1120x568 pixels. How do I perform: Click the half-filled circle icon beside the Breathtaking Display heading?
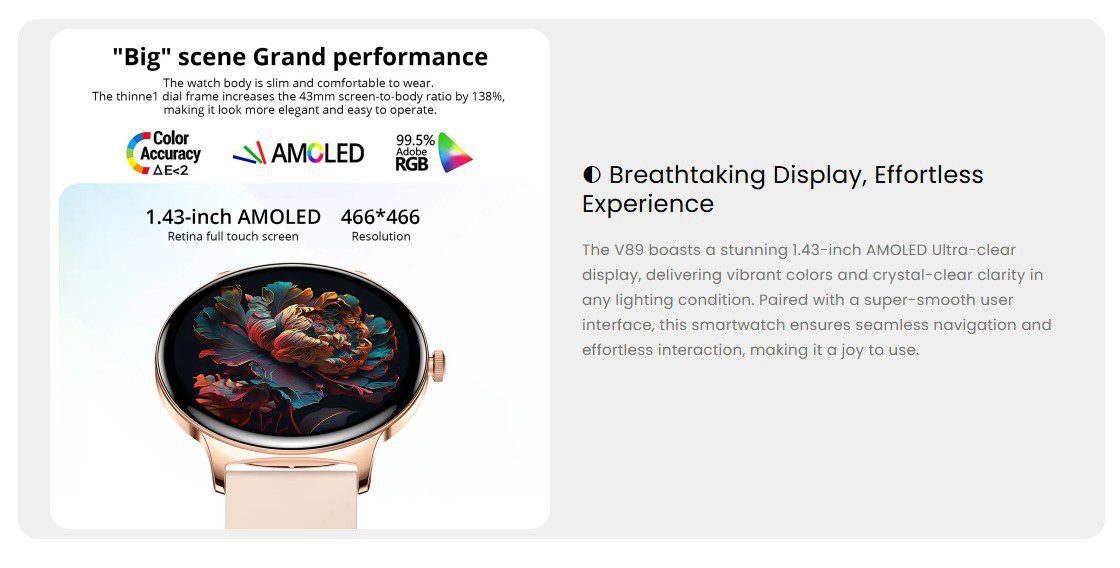point(591,174)
